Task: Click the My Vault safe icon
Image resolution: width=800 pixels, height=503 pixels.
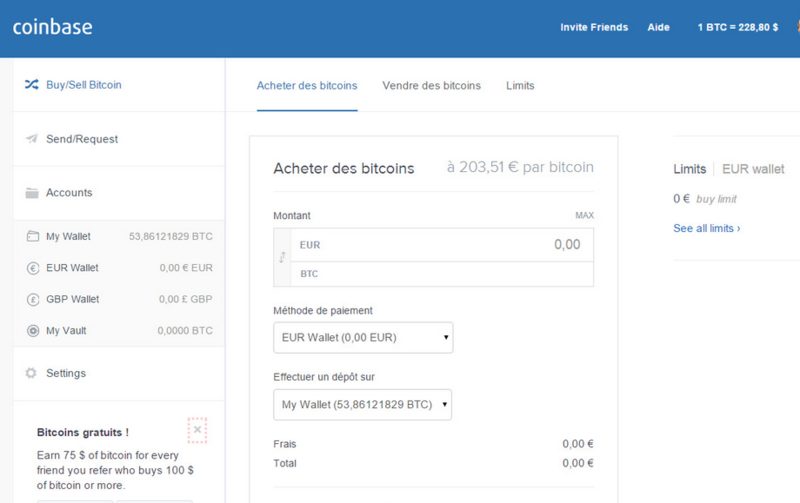Action: coord(33,331)
